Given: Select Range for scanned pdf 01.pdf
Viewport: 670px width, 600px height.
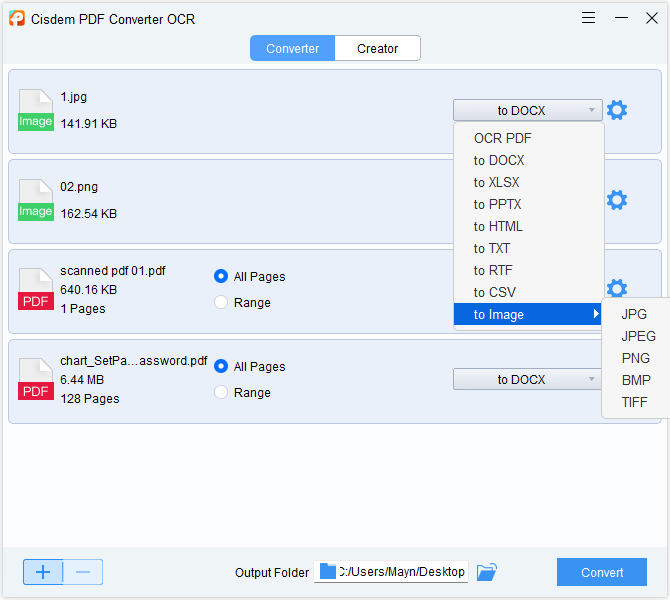Looking at the screenshot, I should click(x=221, y=302).
